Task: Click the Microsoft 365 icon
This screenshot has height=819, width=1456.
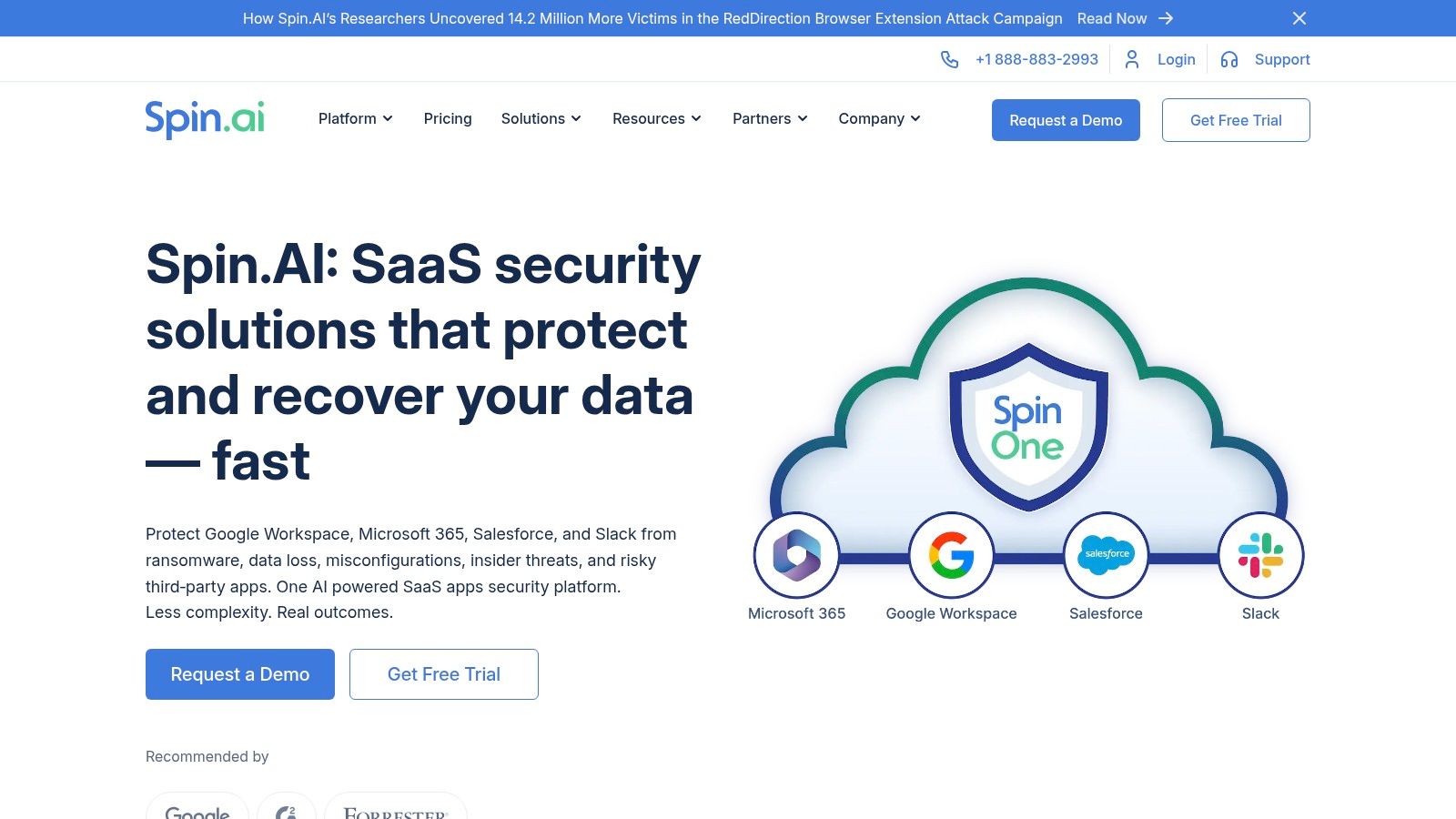Action: (x=796, y=555)
